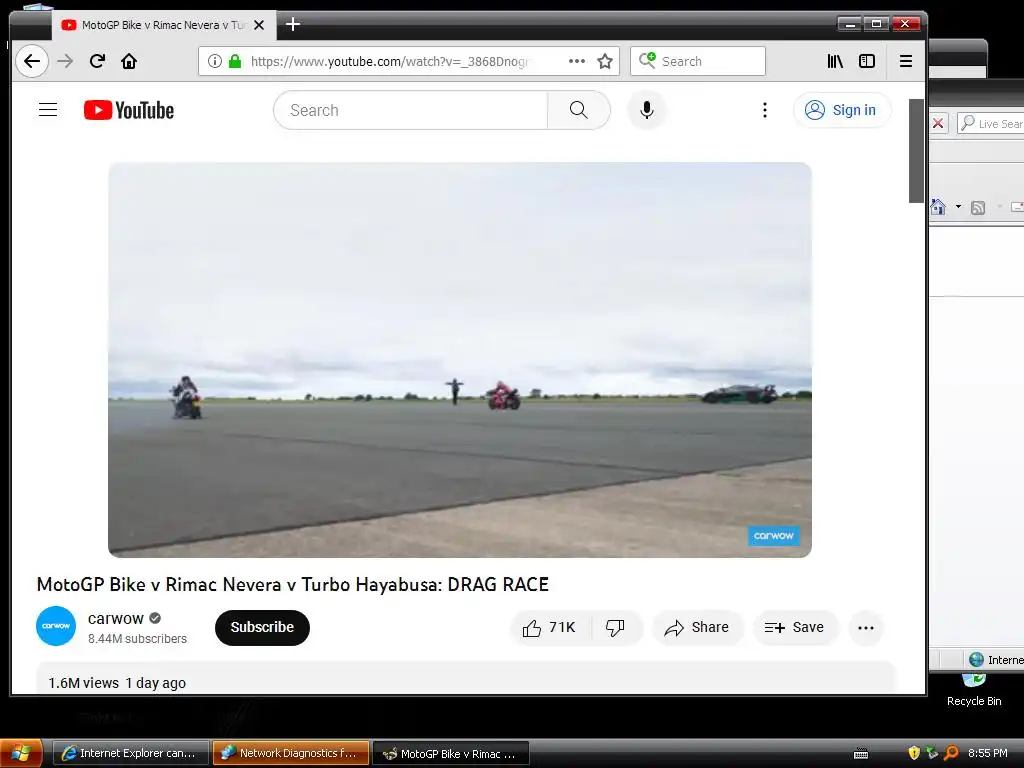Viewport: 1024px width, 768px height.
Task: Click the security shield tray icon
Action: click(x=914, y=753)
